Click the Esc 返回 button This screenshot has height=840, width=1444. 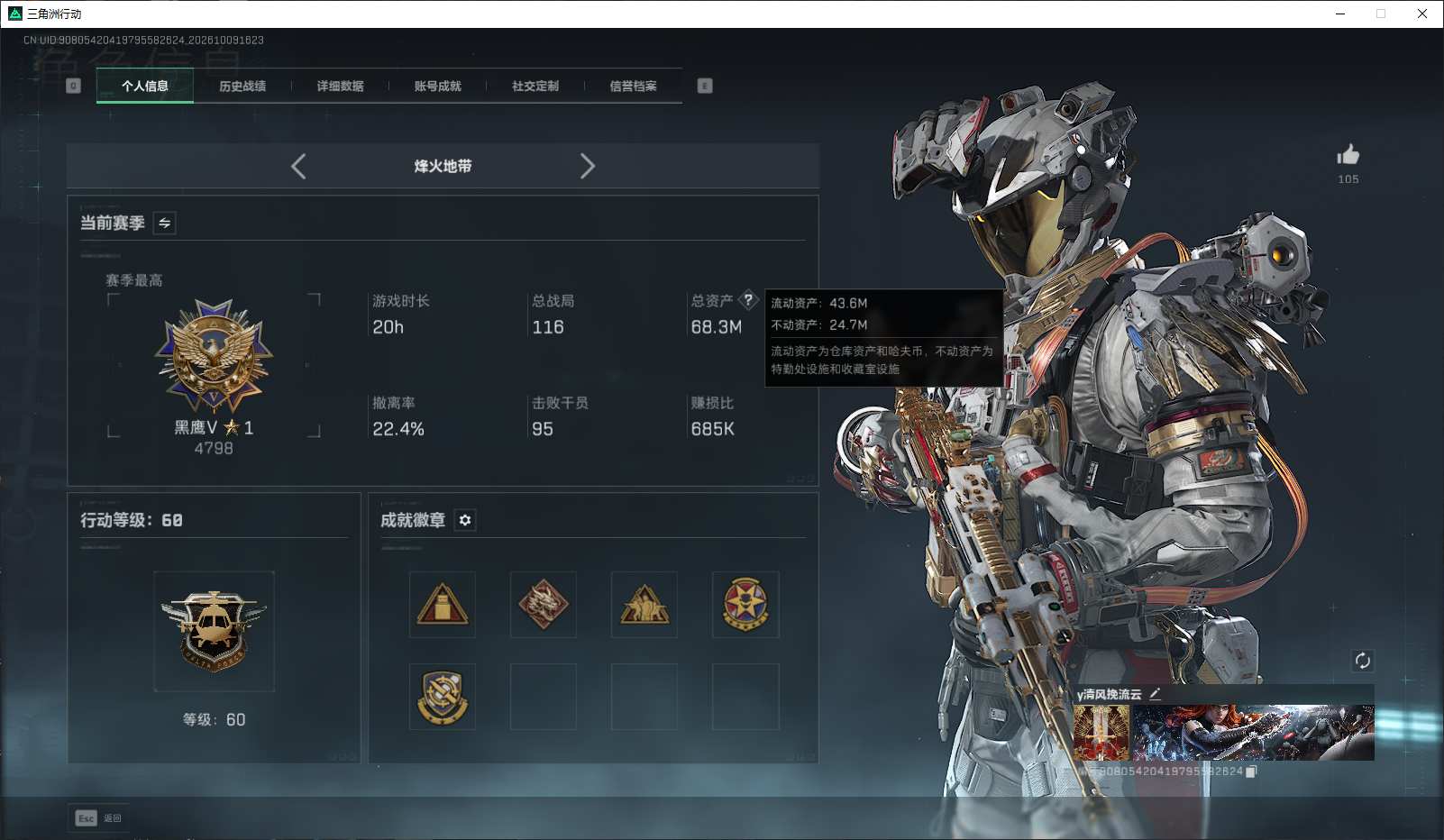[98, 818]
